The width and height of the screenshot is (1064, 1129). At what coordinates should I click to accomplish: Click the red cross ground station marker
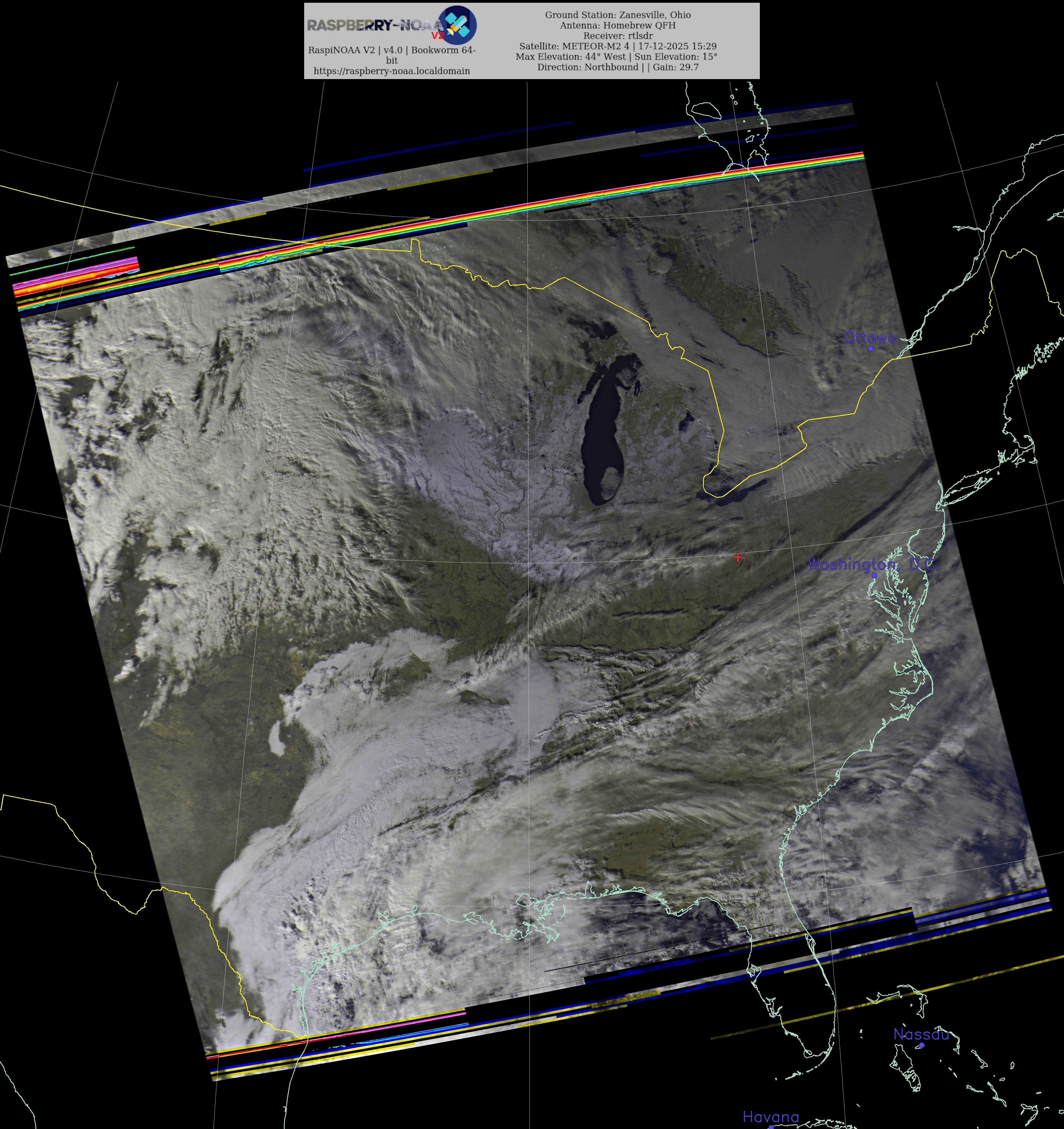point(738,557)
